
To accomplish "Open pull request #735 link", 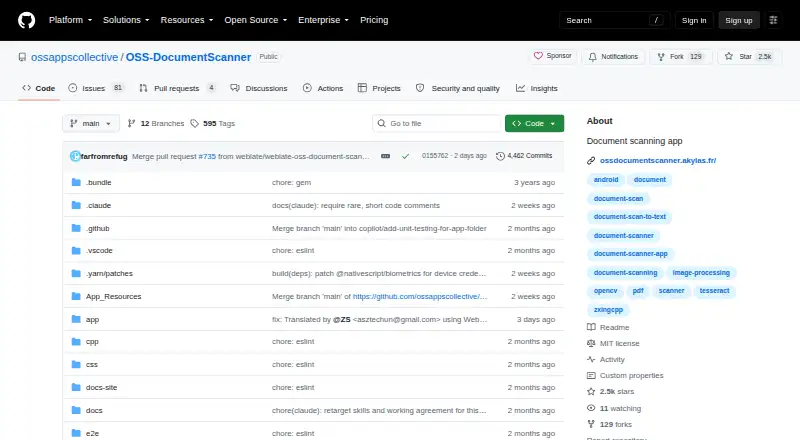I will pos(207,156).
